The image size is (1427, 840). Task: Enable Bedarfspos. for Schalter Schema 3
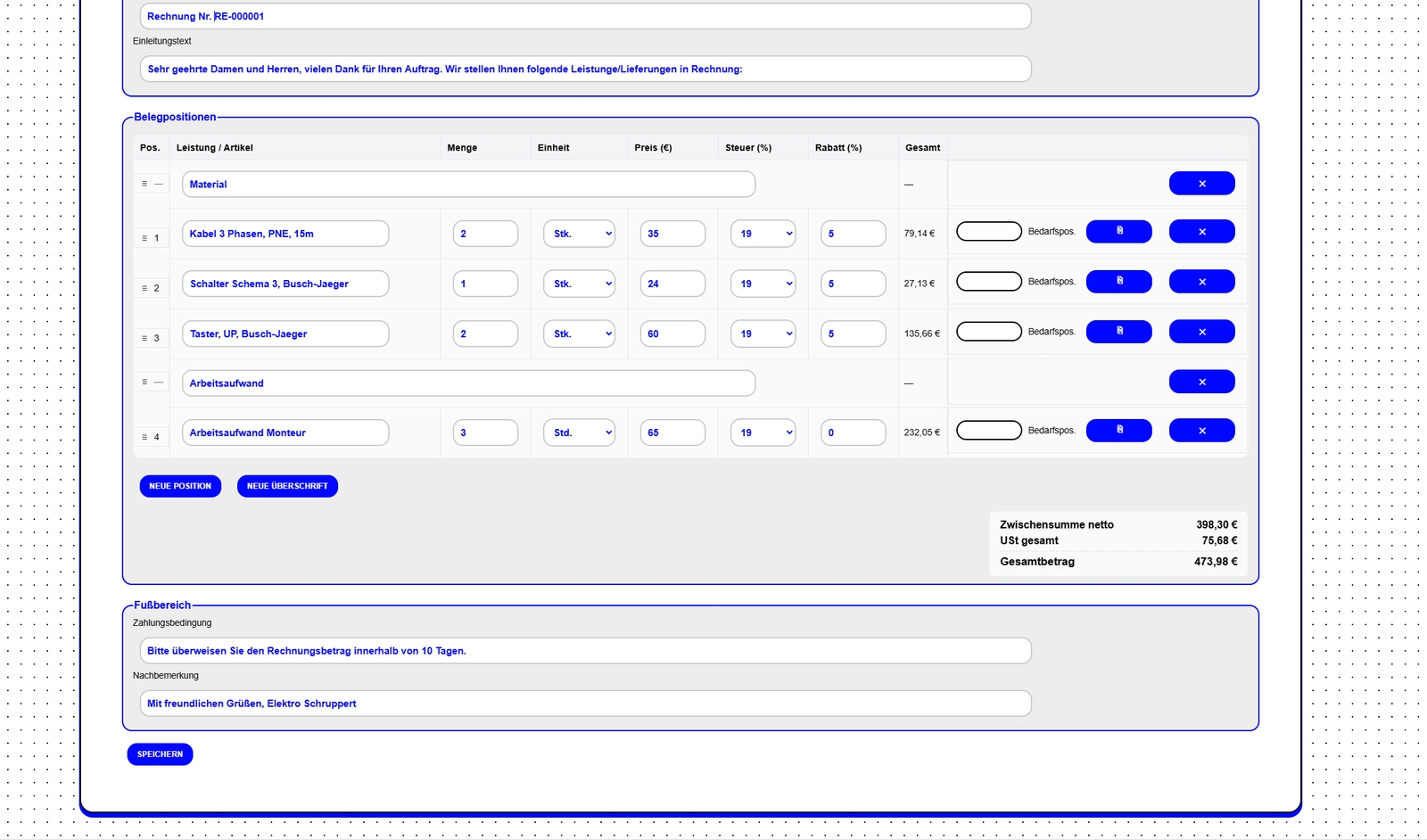coord(988,282)
